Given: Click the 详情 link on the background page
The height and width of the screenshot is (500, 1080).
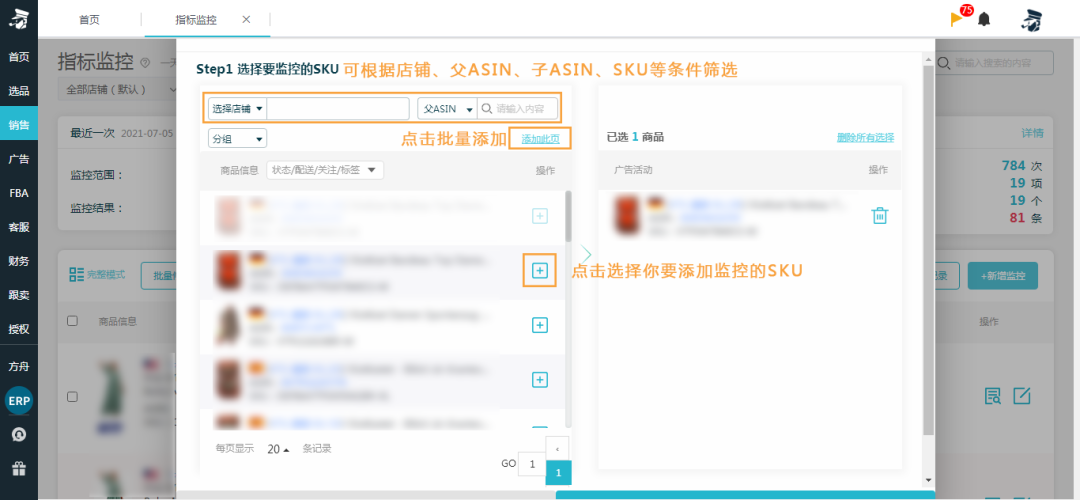Looking at the screenshot, I should tap(1032, 133).
